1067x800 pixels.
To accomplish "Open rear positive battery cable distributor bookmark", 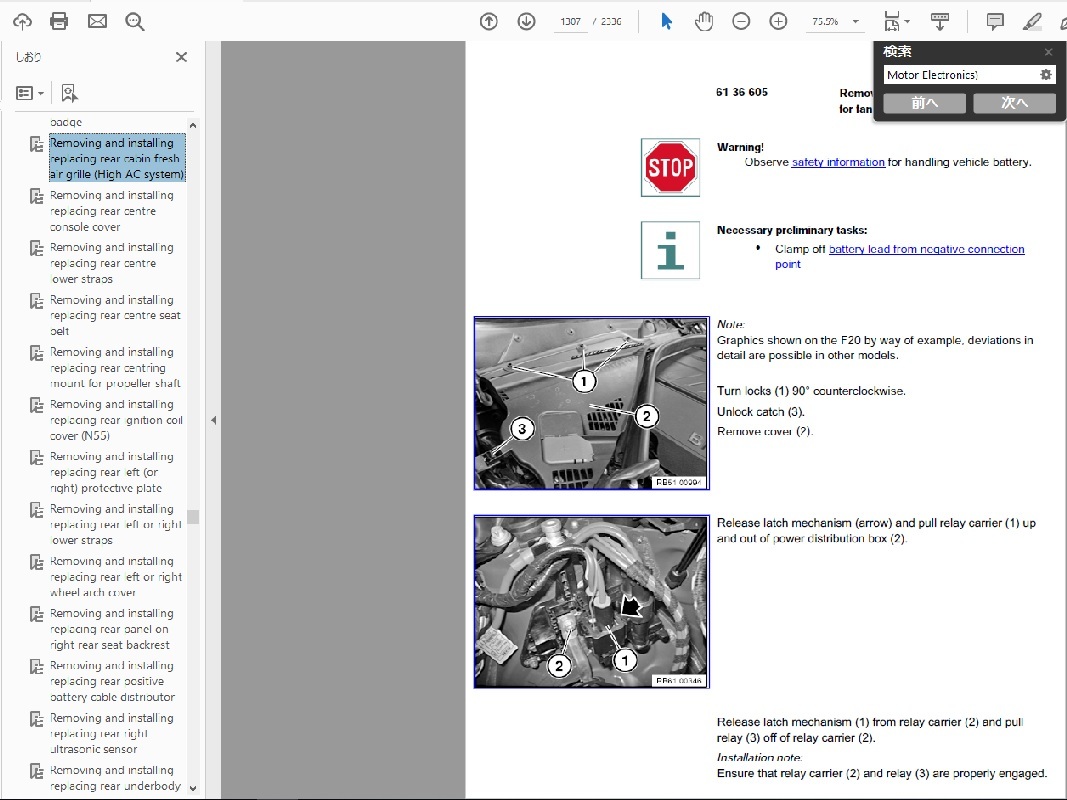I will (x=112, y=682).
